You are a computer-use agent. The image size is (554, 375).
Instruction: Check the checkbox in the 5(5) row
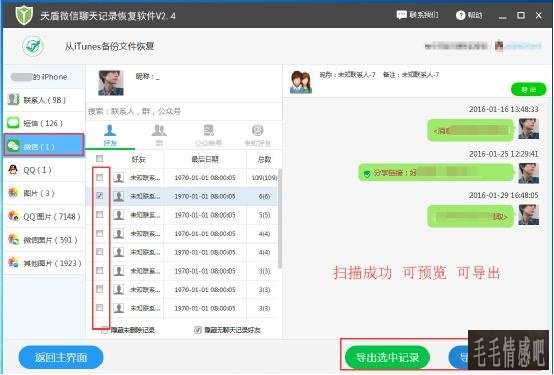click(x=100, y=215)
